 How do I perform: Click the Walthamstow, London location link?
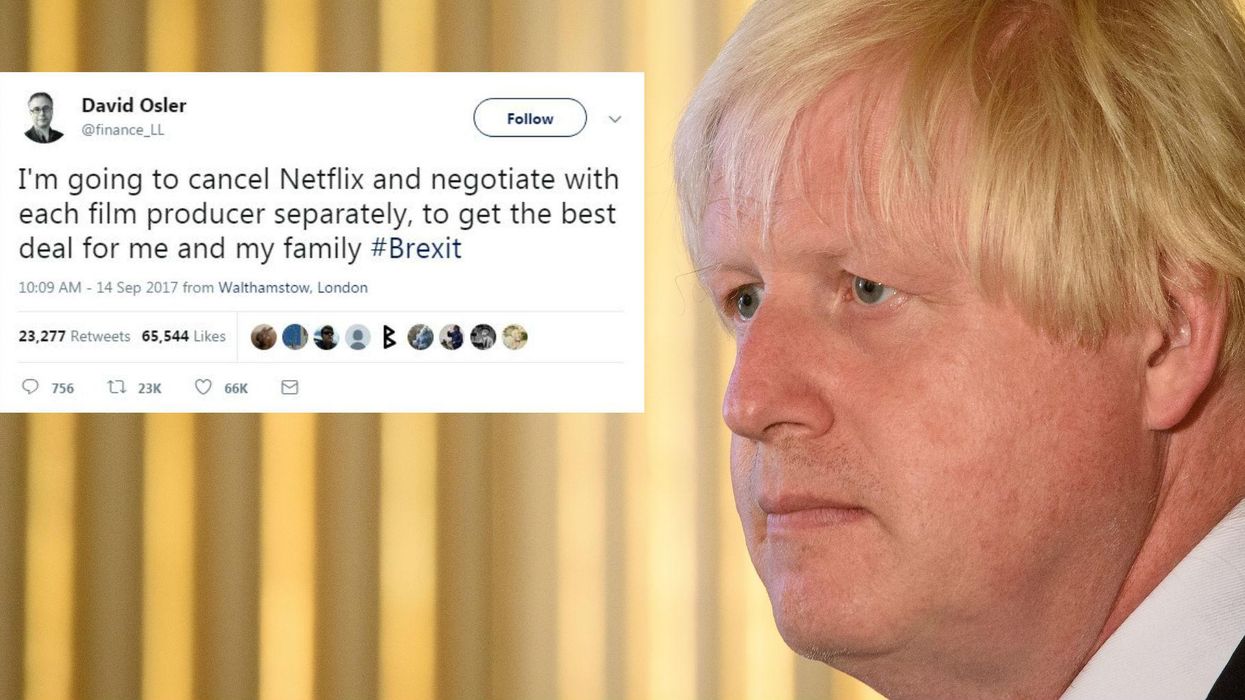click(293, 288)
